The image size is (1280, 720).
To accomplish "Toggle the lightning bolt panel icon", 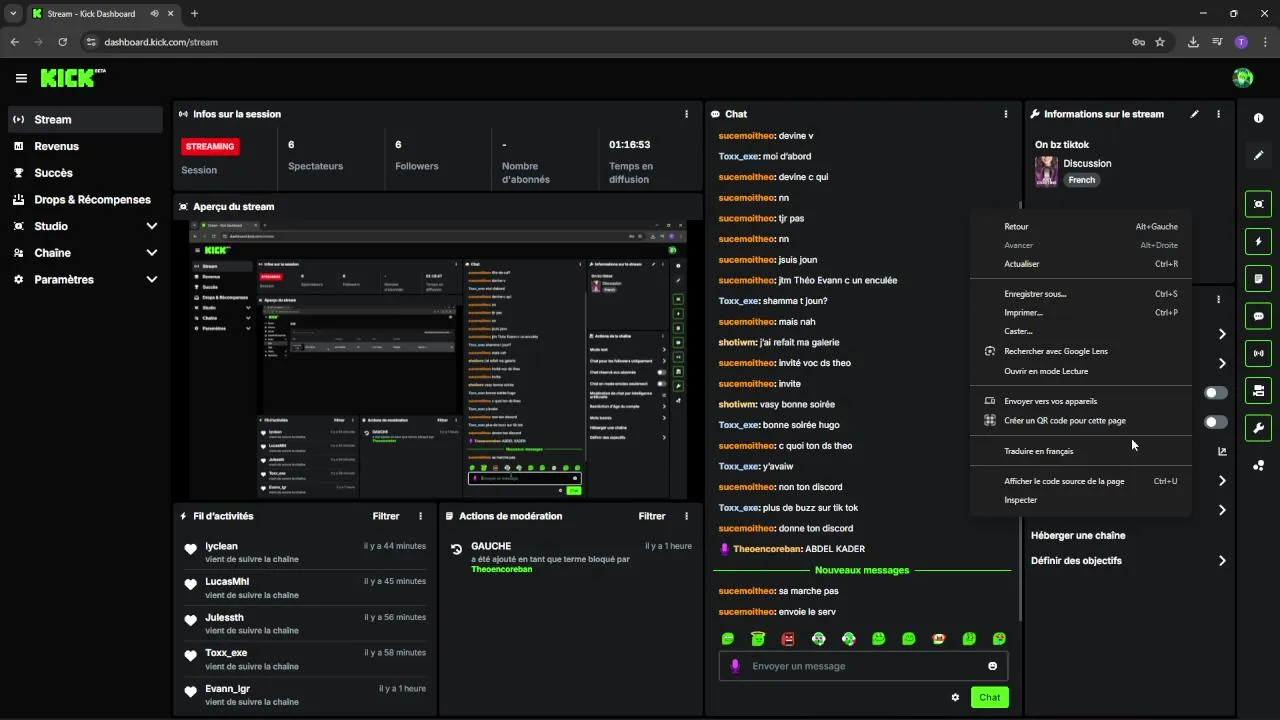I will (x=1258, y=241).
